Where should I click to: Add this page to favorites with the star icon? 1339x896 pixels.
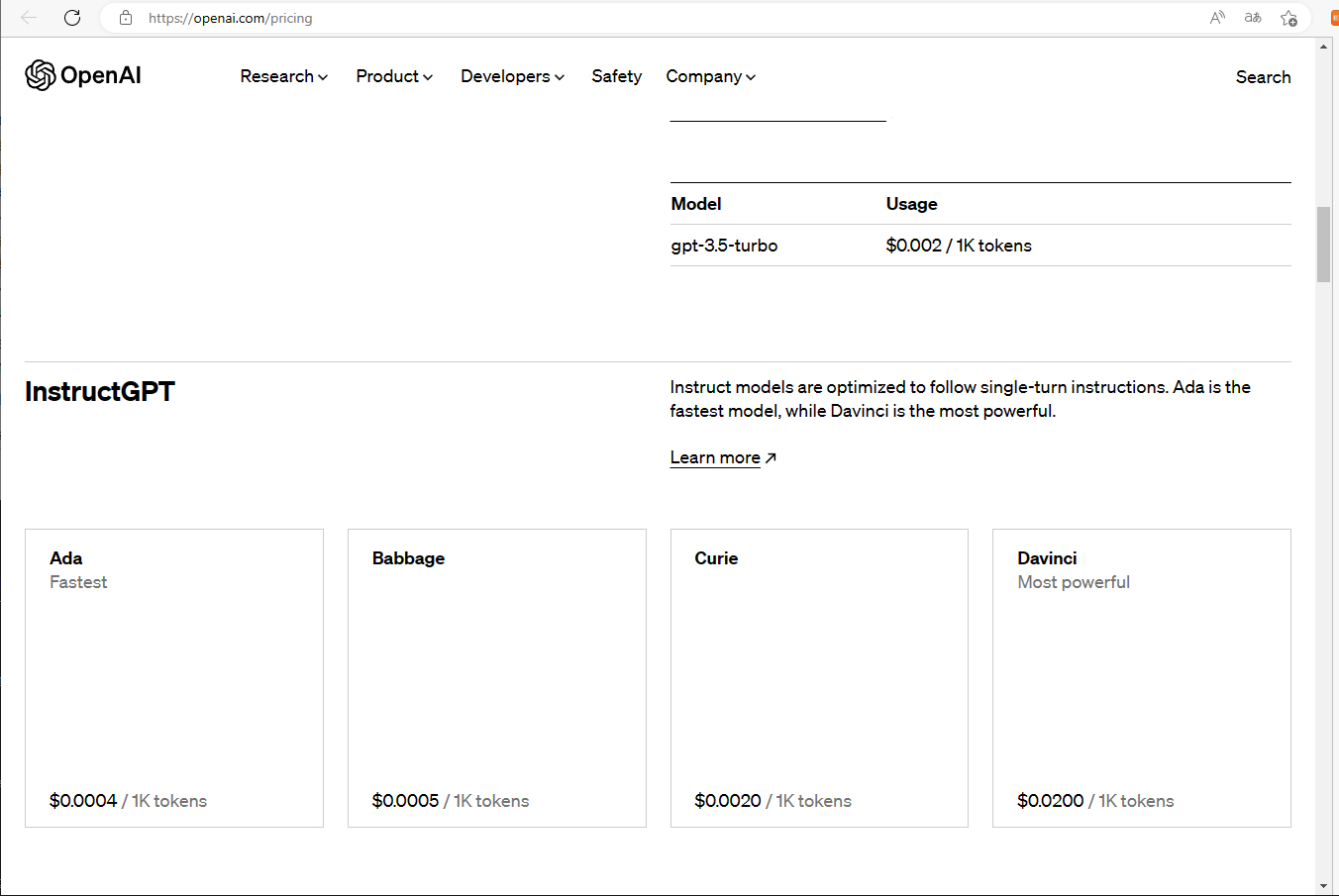point(1288,18)
